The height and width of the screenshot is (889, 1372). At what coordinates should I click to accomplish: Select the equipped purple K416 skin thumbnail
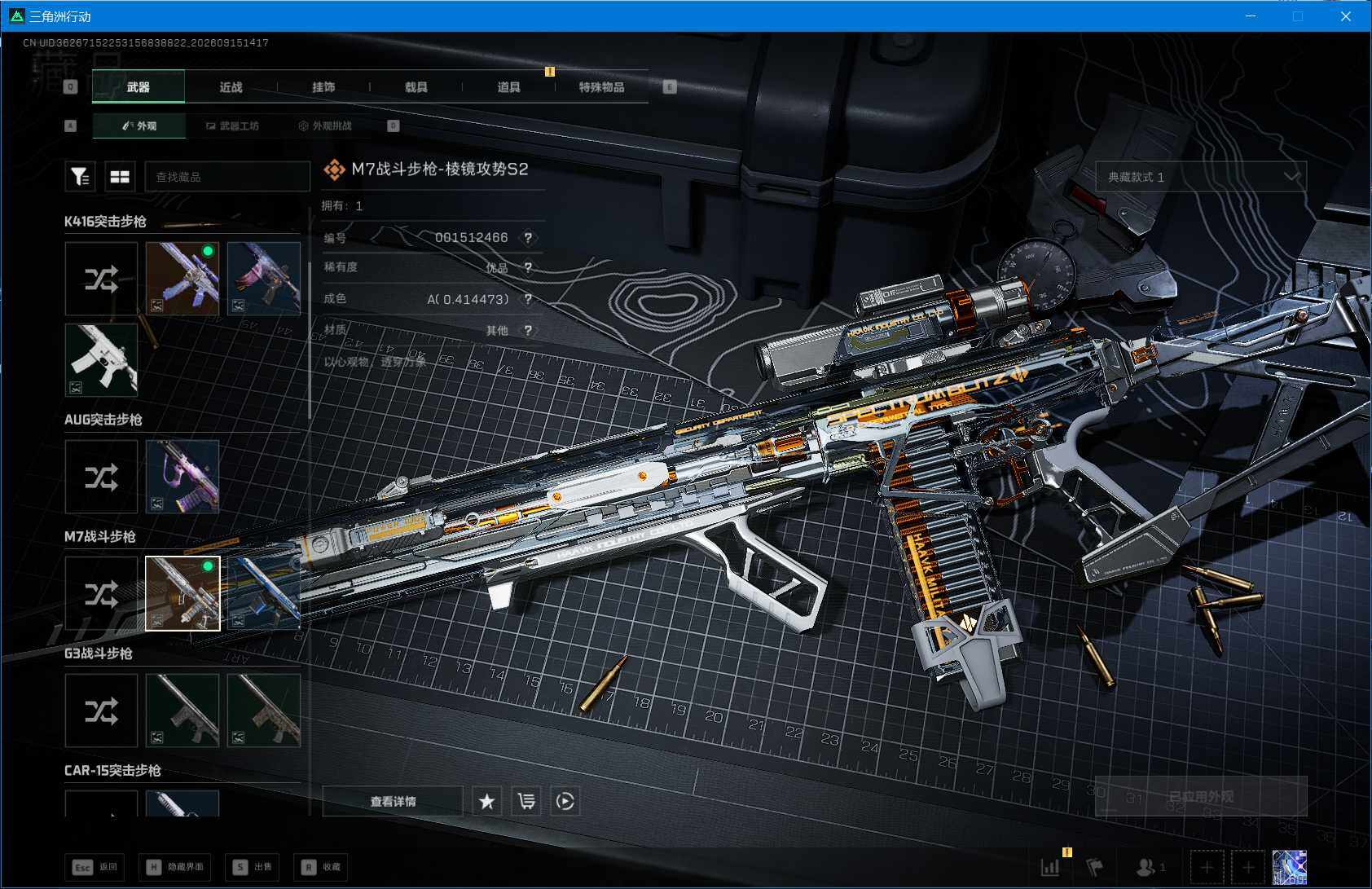[x=182, y=279]
